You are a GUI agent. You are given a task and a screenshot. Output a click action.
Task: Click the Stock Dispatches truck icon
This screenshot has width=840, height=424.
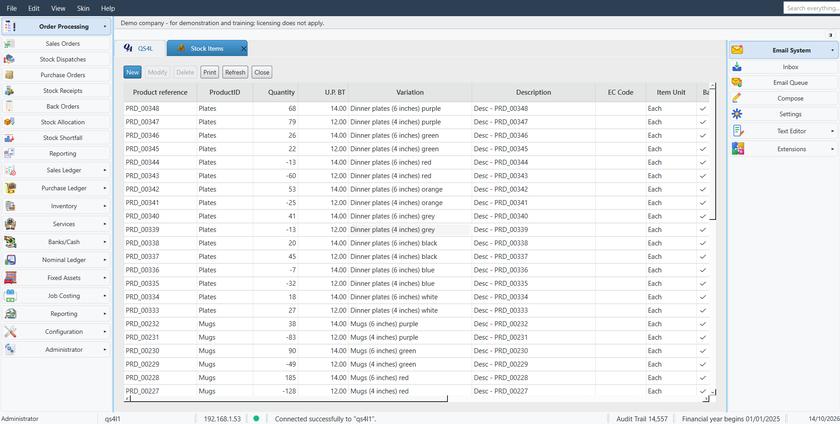tap(9, 59)
